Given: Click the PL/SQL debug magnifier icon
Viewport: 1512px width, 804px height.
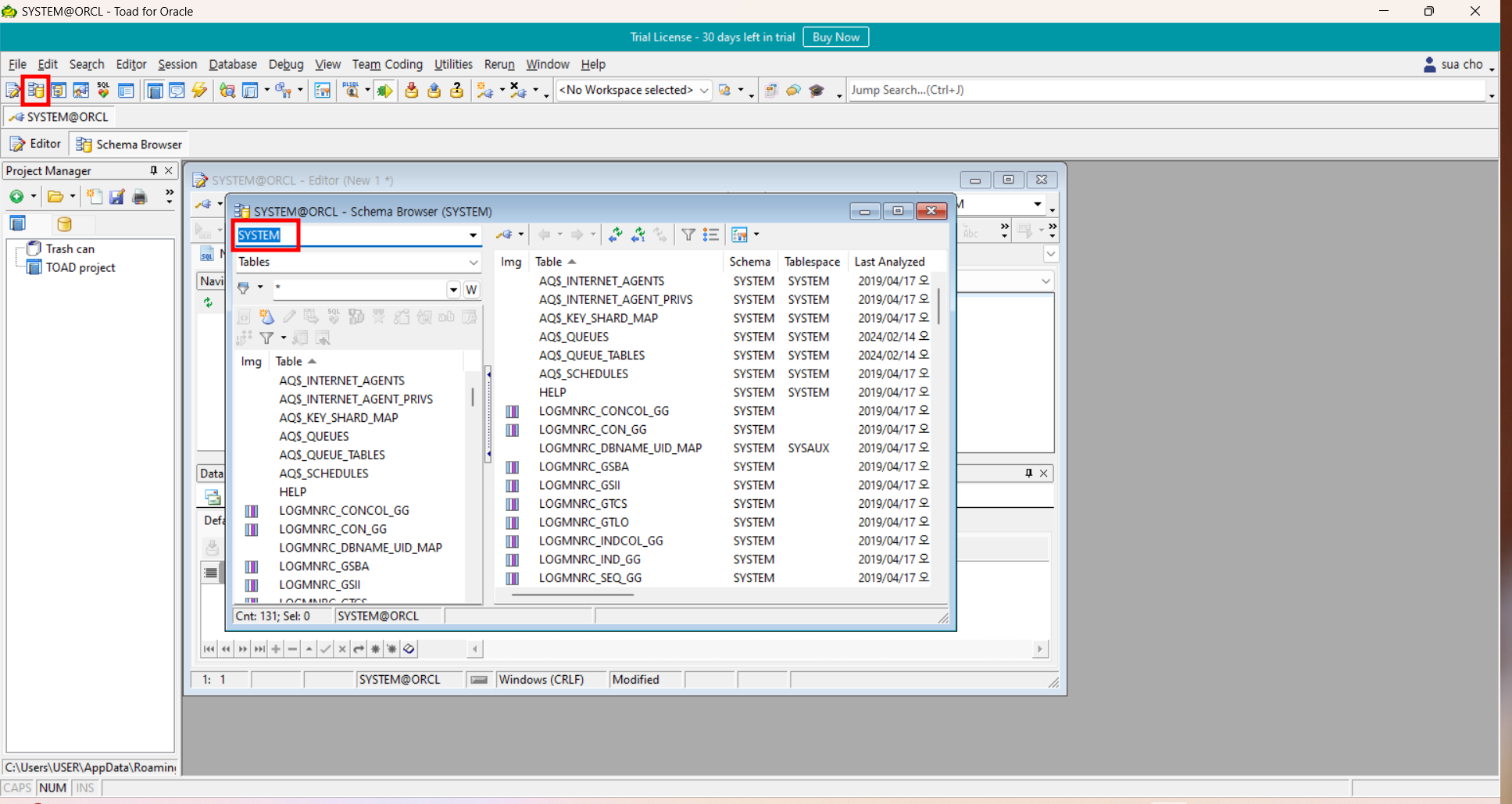Looking at the screenshot, I should tap(352, 91).
